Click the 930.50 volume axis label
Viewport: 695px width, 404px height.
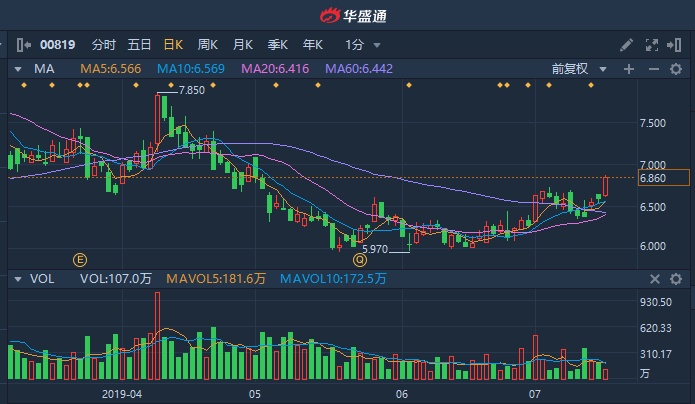[656, 302]
